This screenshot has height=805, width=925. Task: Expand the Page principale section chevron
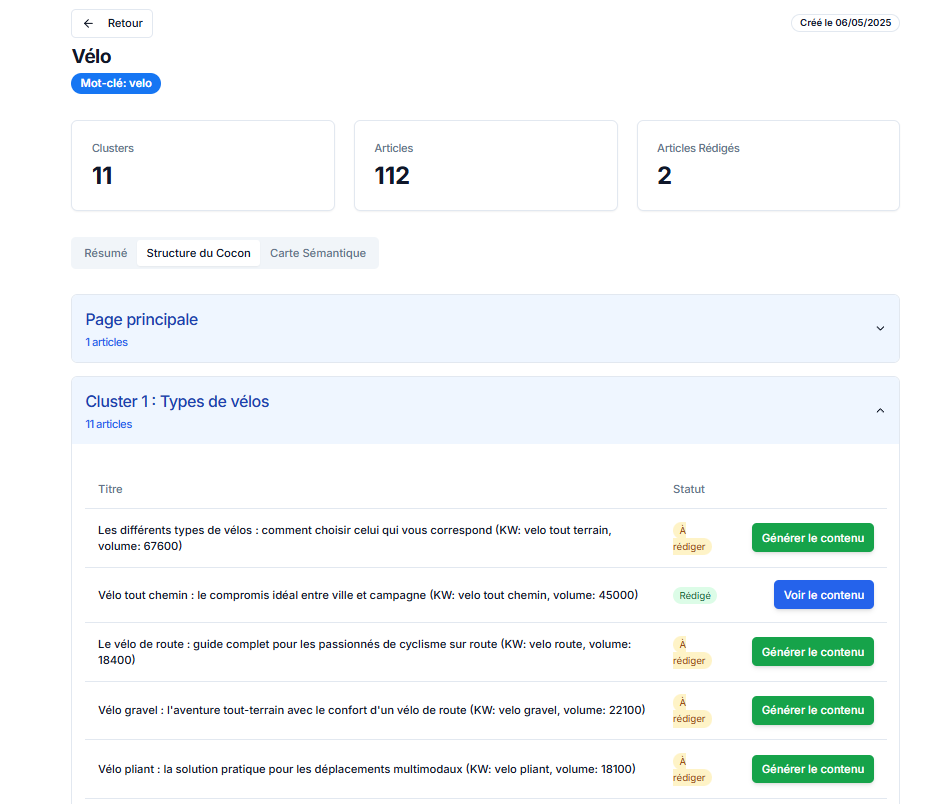pyautogui.click(x=880, y=328)
